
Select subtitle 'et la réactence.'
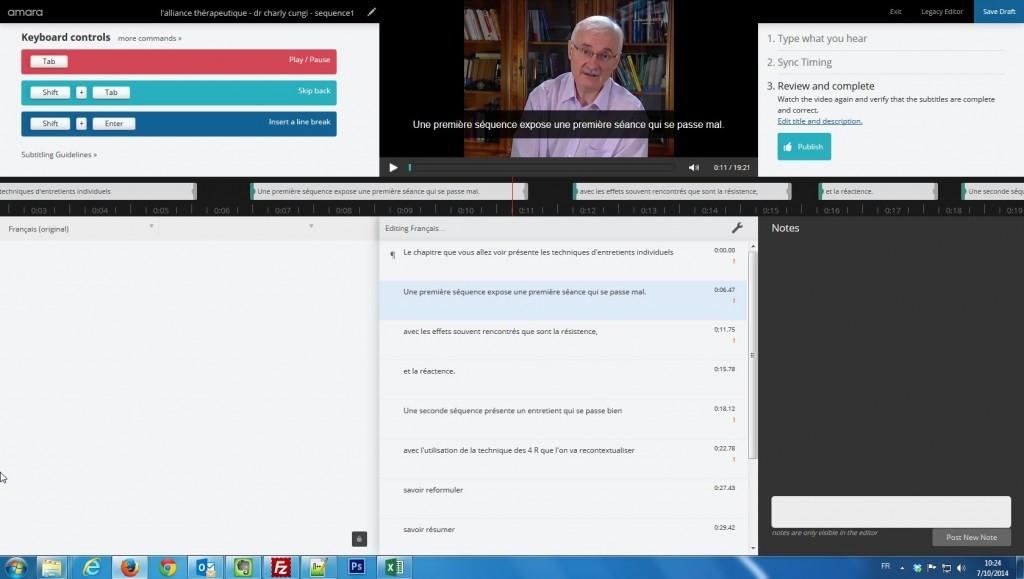tap(563, 379)
